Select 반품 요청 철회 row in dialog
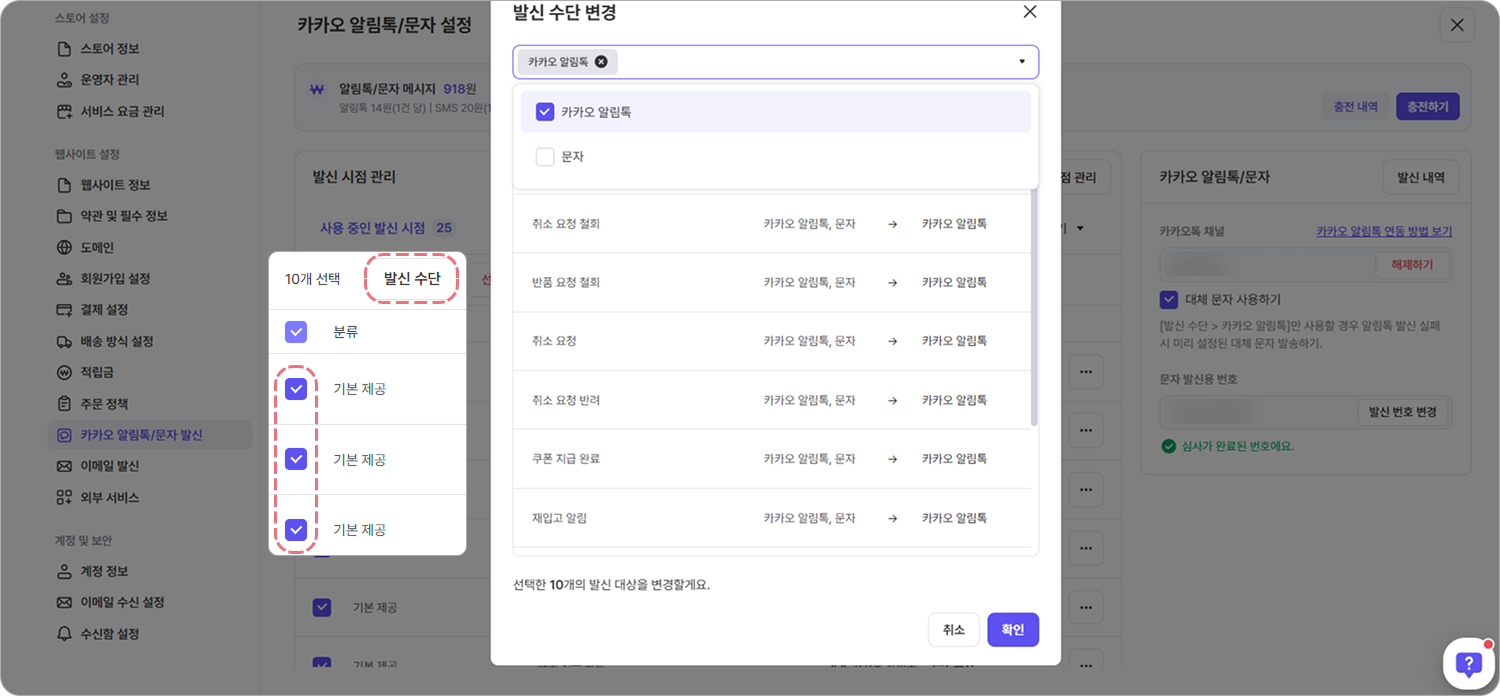1500x696 pixels. coord(772,283)
